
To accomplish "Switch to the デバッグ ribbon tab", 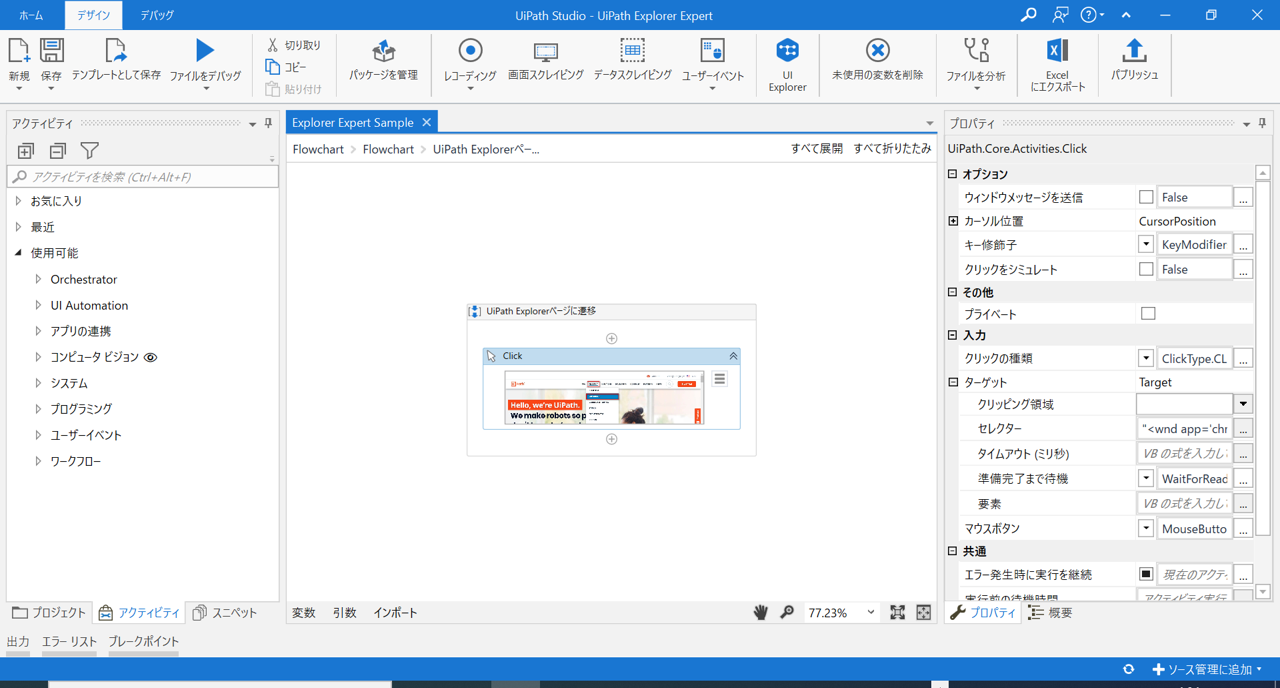I will [157, 15].
